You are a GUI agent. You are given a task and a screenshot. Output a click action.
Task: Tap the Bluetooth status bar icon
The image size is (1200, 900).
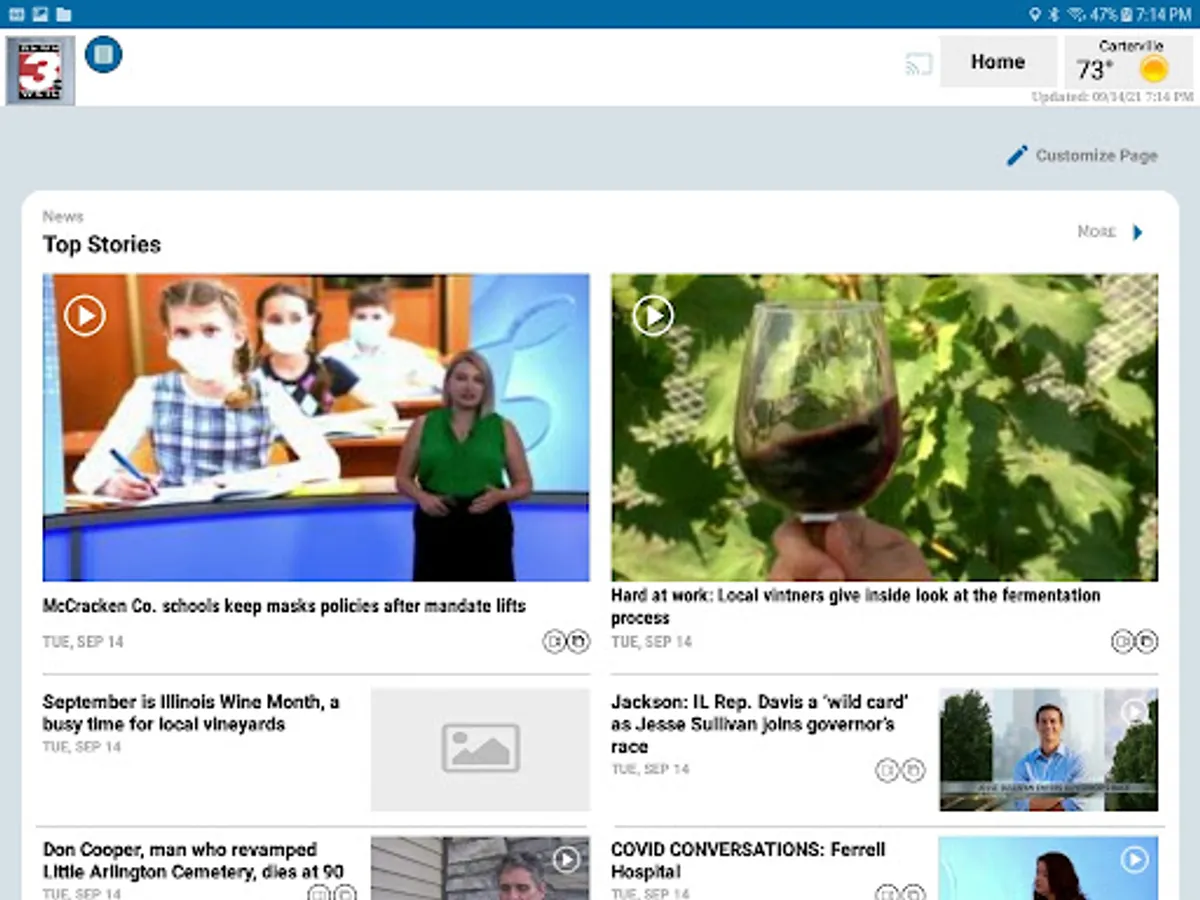[1054, 14]
